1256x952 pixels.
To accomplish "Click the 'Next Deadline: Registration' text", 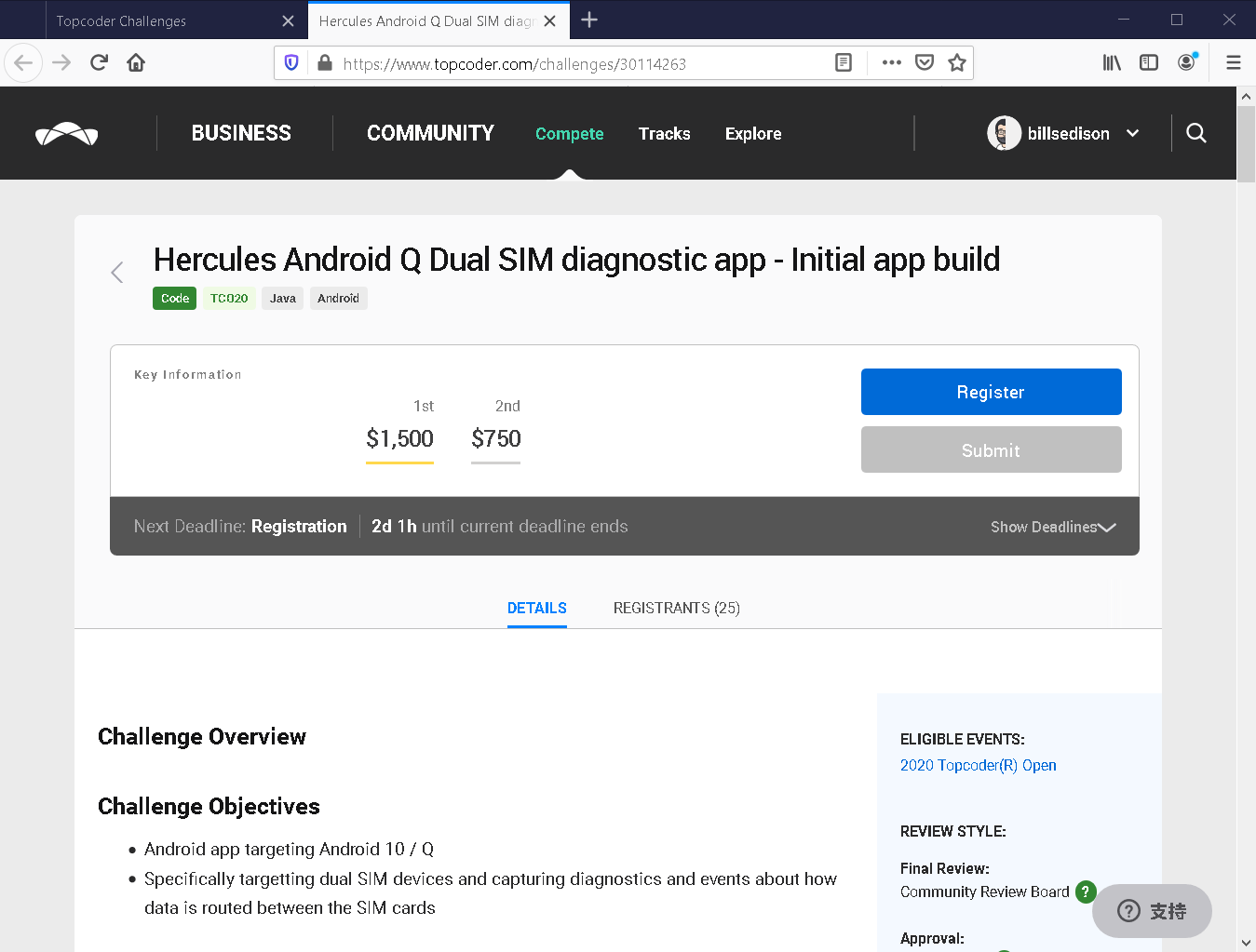I will tap(240, 526).
